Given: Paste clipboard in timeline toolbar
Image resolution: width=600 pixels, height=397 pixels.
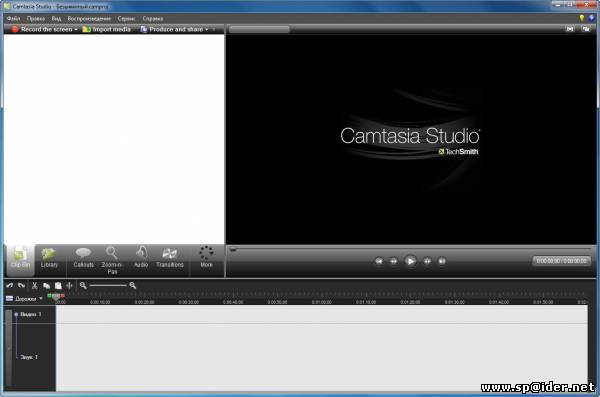Looking at the screenshot, I should tap(58, 286).
